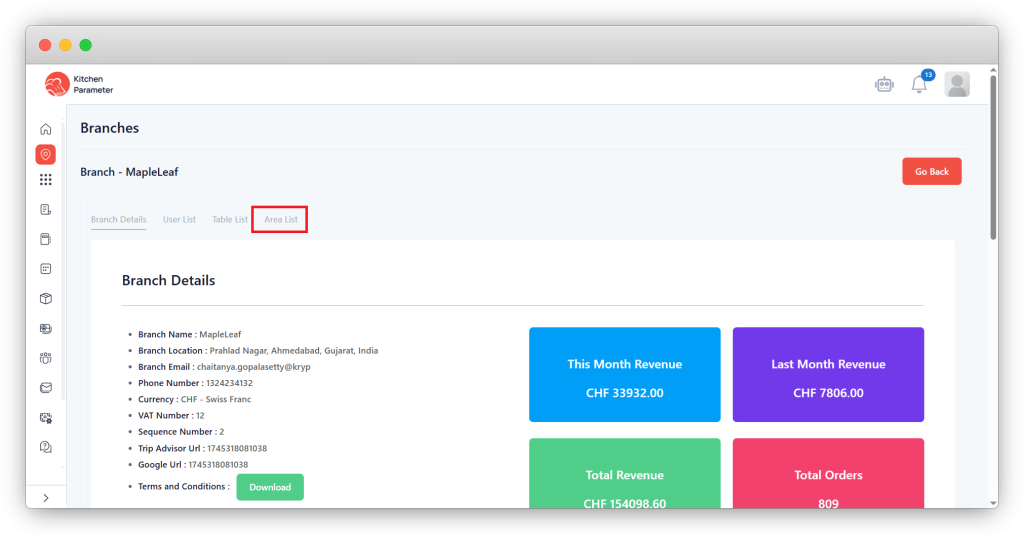The width and height of the screenshot is (1024, 534).
Task: Switch to the User List tab
Action: (x=179, y=219)
